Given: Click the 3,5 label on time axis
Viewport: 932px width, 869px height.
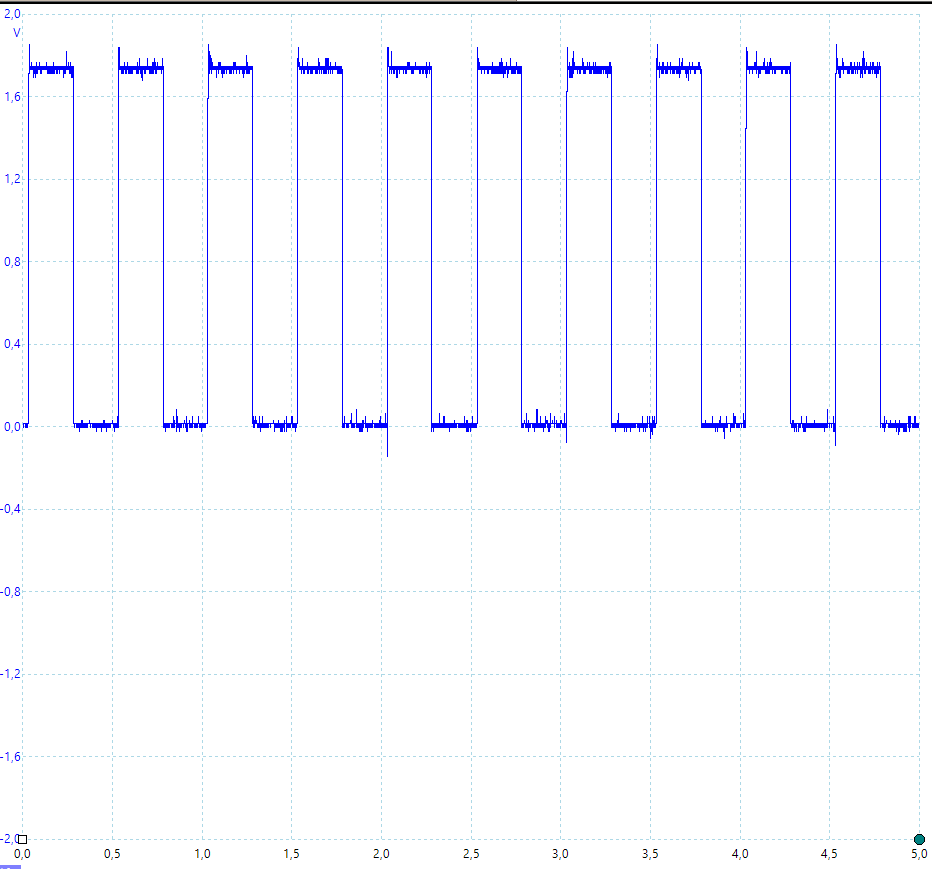Looking at the screenshot, I should tap(650, 854).
